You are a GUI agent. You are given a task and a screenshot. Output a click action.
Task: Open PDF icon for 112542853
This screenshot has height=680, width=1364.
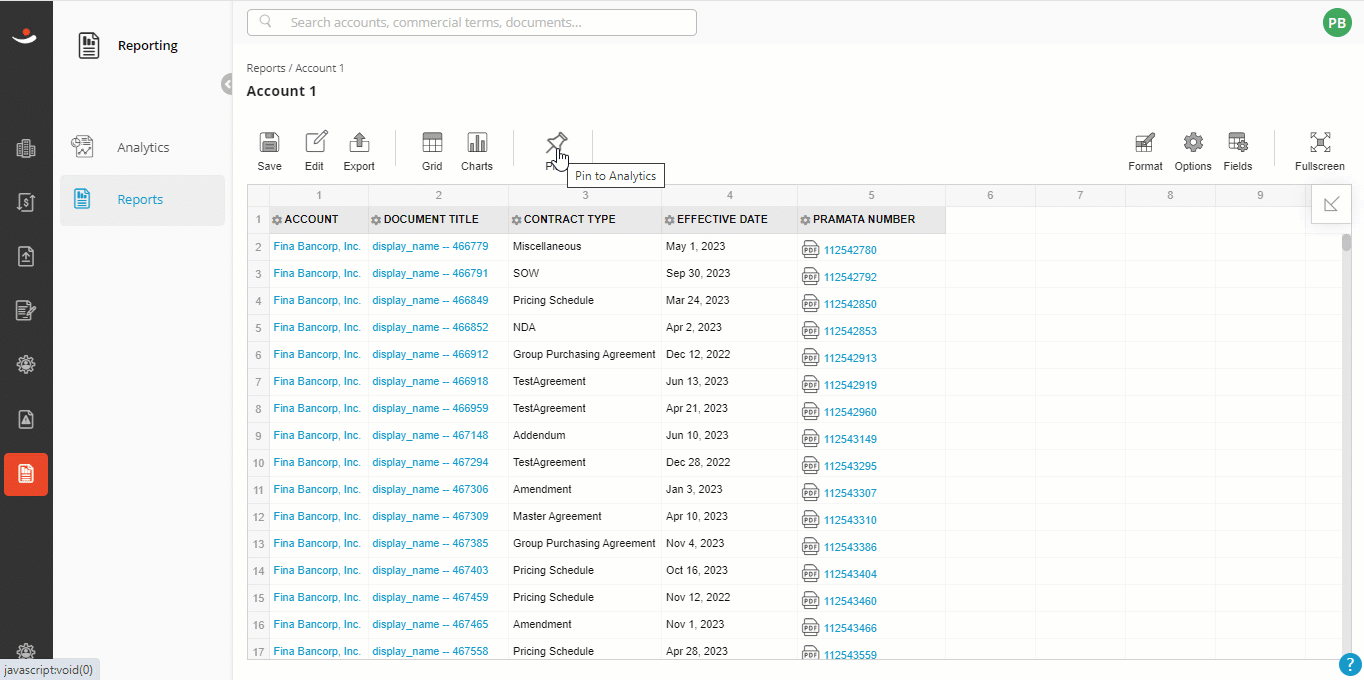[811, 330]
